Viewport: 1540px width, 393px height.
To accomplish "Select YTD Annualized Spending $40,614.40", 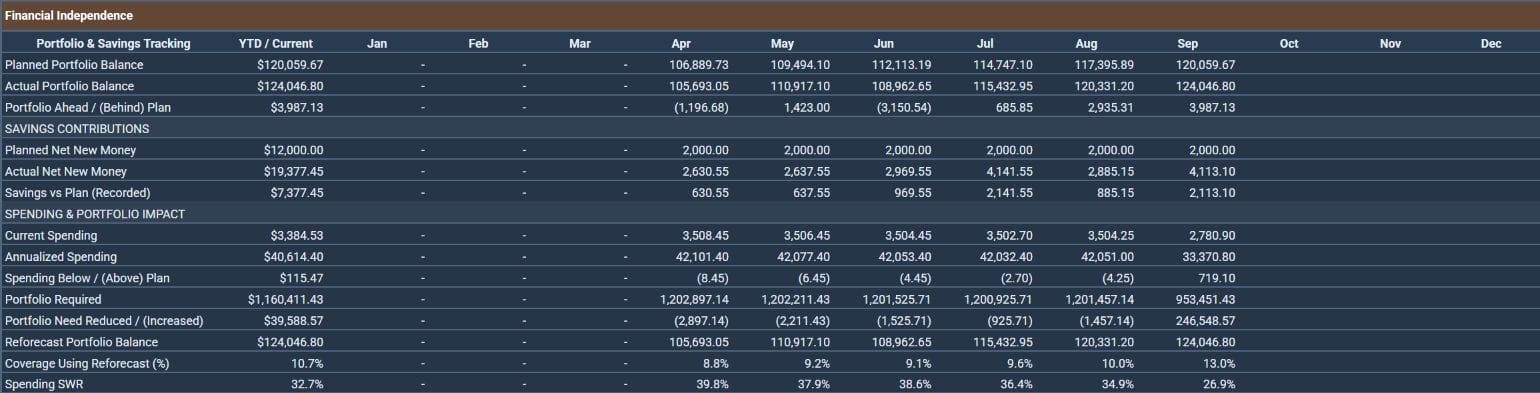I will tap(293, 257).
